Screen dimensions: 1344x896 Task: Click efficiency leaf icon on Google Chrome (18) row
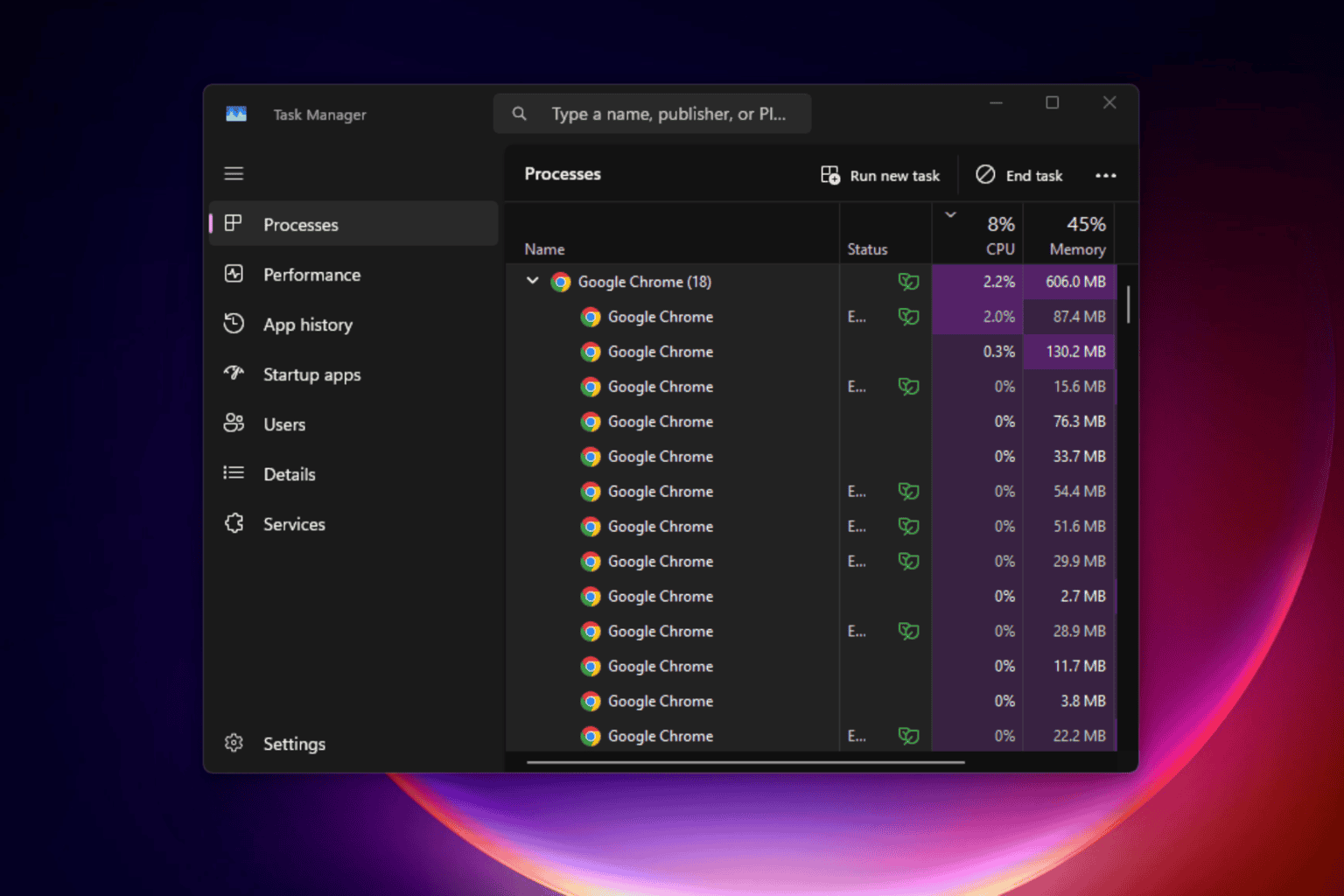click(x=908, y=282)
